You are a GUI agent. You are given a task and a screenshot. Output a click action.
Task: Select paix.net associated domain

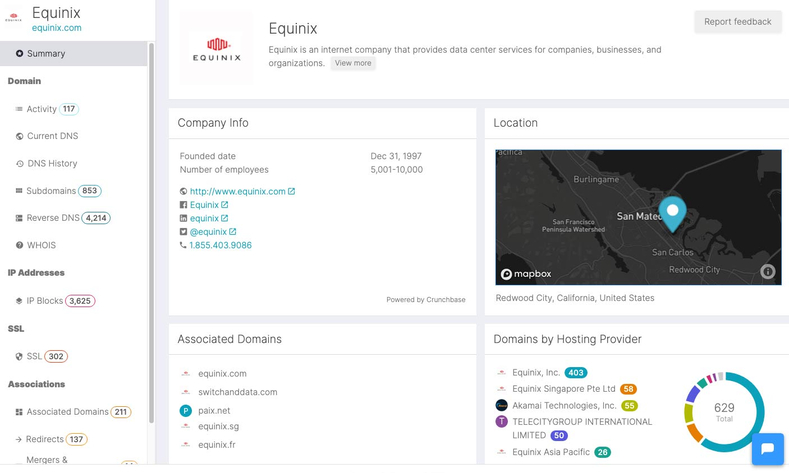[214, 411]
